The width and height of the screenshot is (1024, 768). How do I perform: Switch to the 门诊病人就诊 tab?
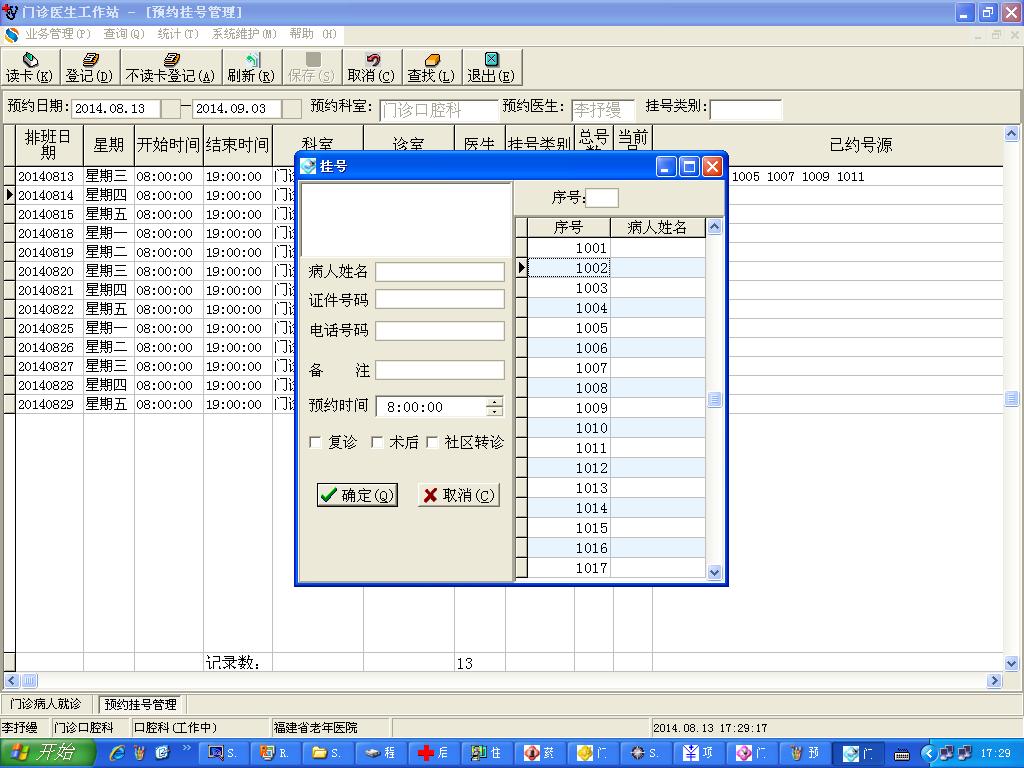click(46, 705)
